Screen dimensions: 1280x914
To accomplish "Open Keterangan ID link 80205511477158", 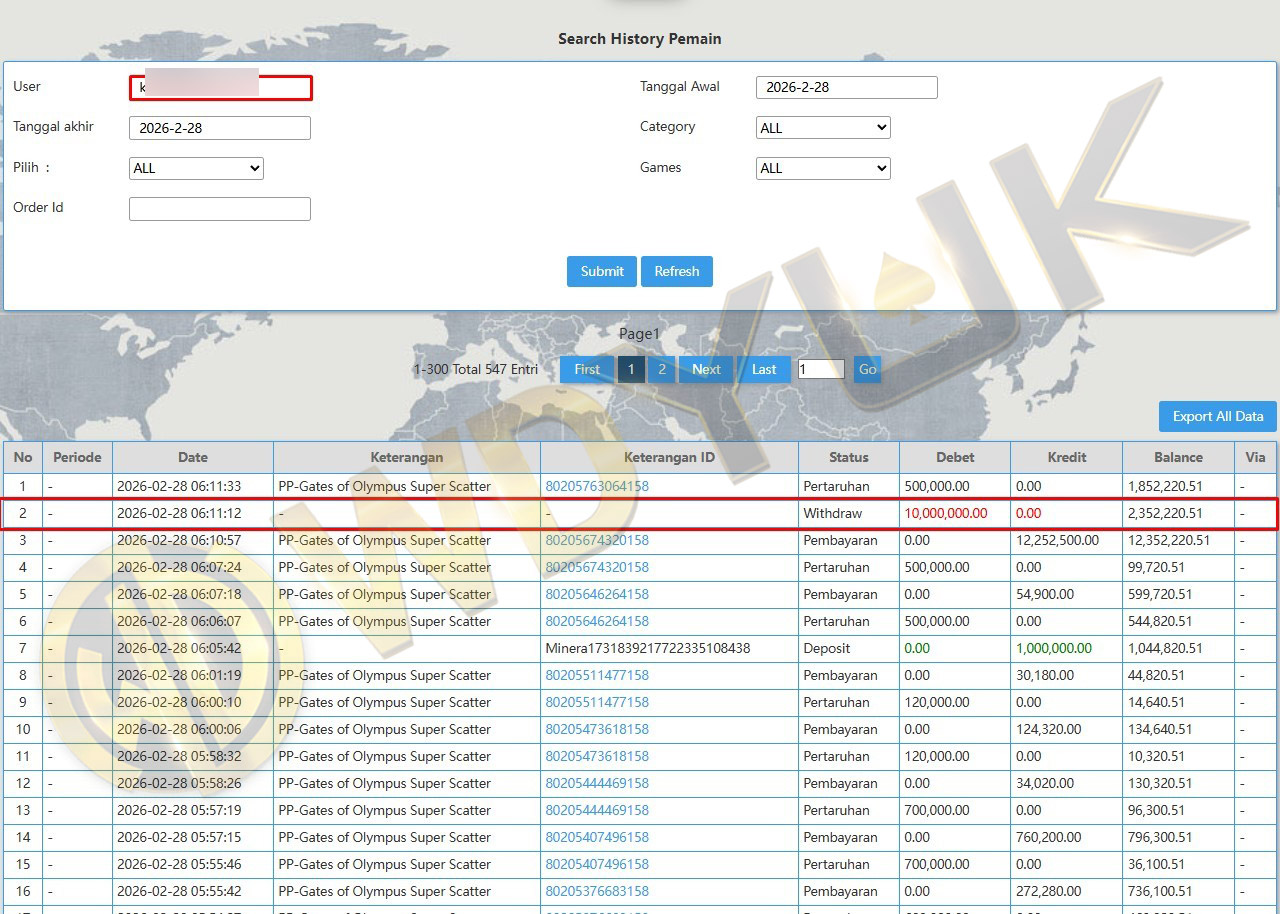I will [x=597, y=675].
